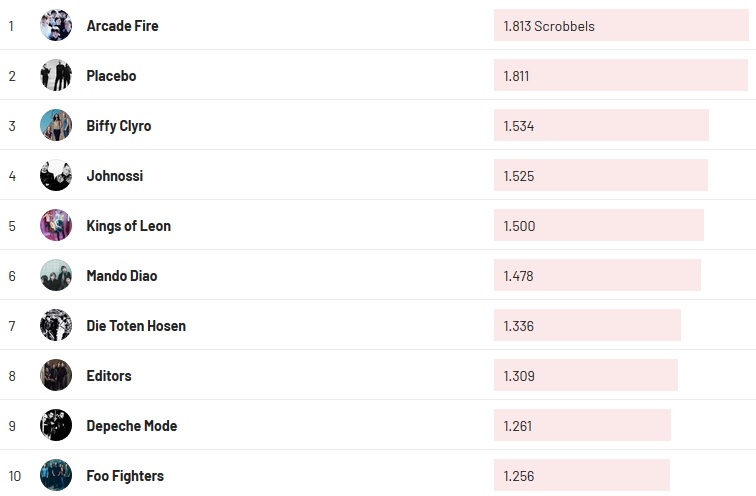Click the Depeche Mode artist name

point(131,426)
